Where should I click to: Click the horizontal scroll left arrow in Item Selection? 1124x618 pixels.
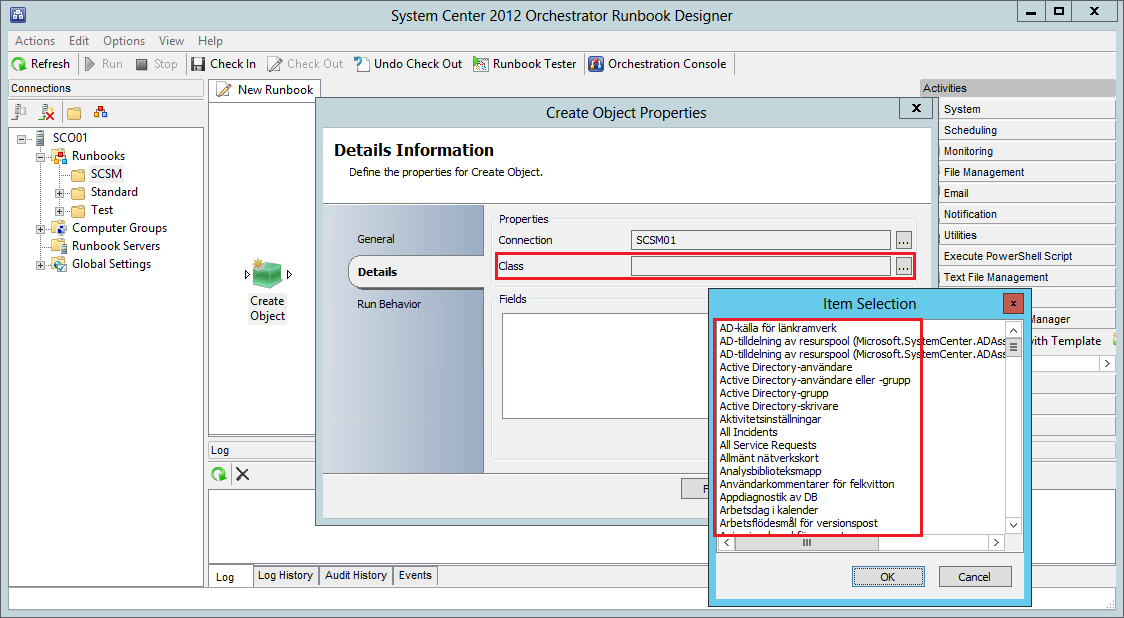point(727,543)
